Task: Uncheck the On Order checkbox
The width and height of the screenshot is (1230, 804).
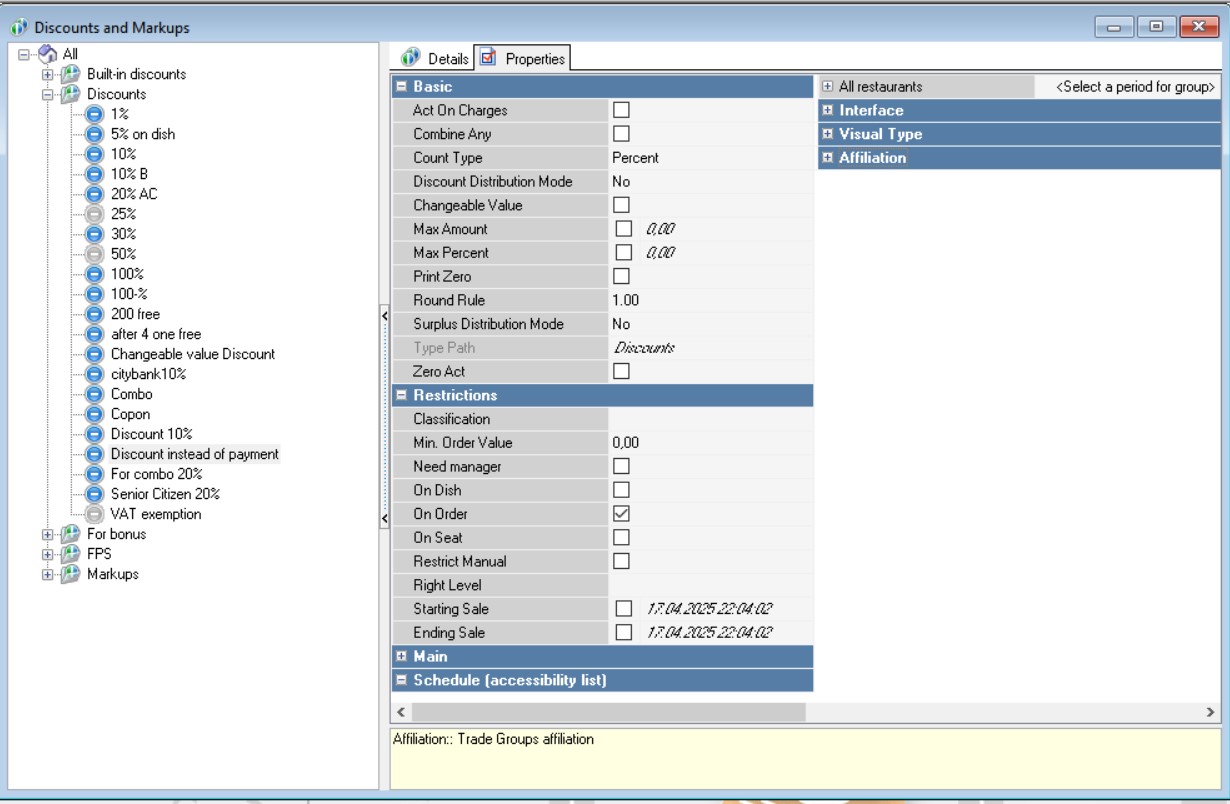Action: click(621, 514)
